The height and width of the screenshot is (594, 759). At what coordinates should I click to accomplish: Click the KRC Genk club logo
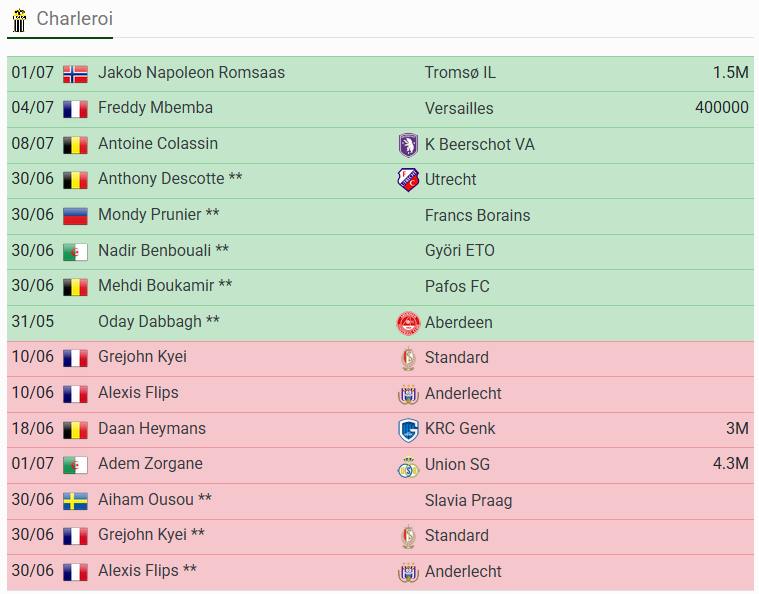408,429
